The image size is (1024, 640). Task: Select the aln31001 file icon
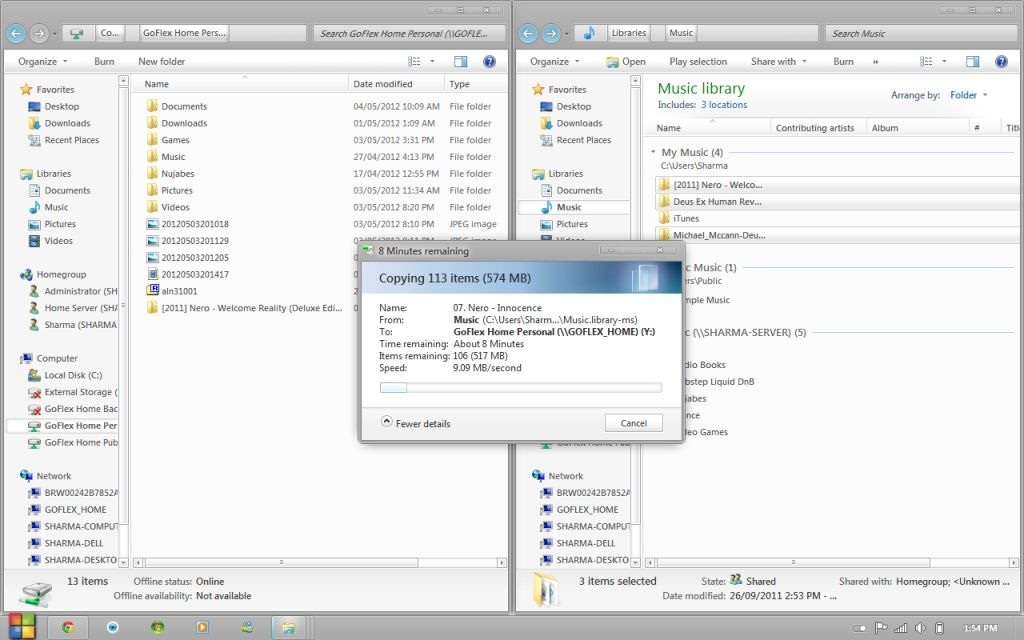[x=153, y=291]
